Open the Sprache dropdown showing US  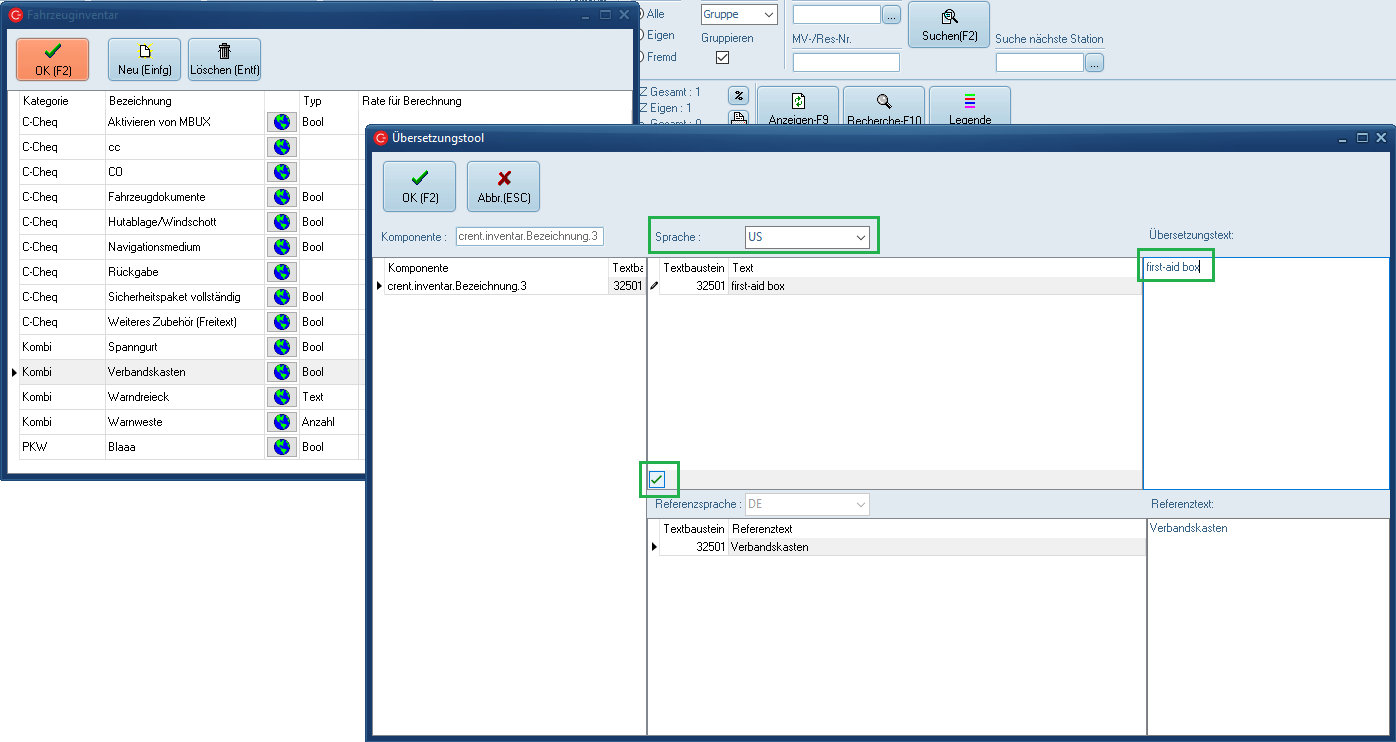[806, 238]
